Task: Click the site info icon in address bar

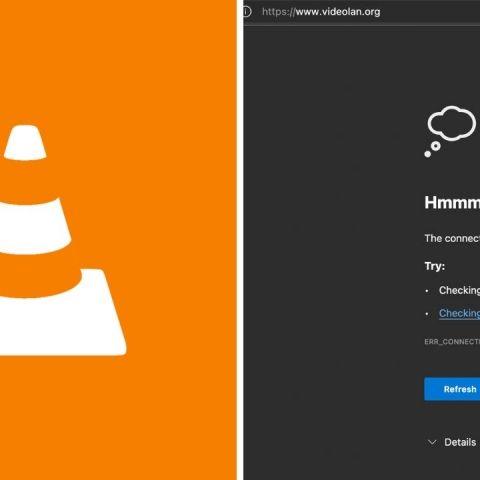Action: [x=247, y=12]
